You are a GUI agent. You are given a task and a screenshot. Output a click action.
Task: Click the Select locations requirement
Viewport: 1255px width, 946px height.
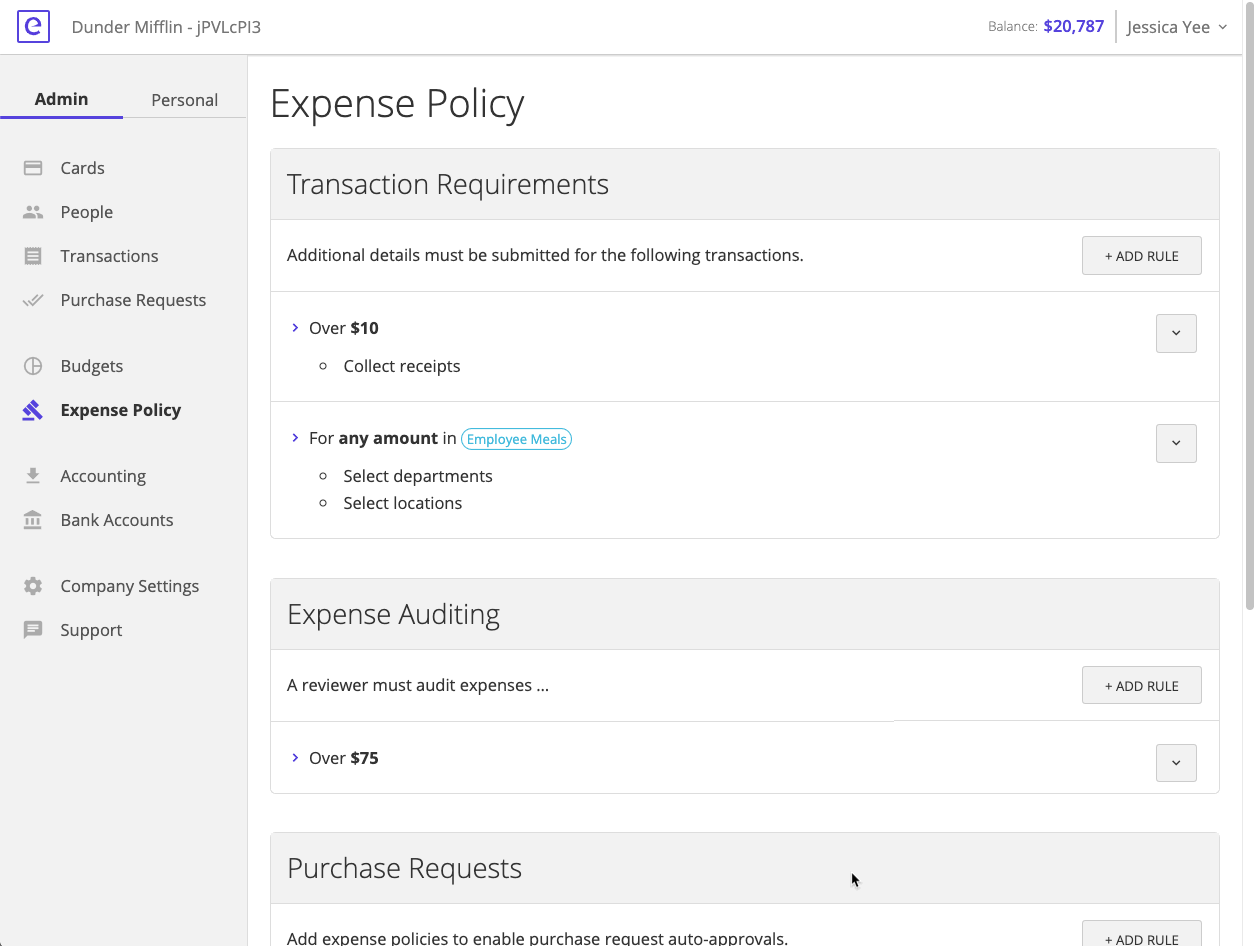click(x=403, y=503)
